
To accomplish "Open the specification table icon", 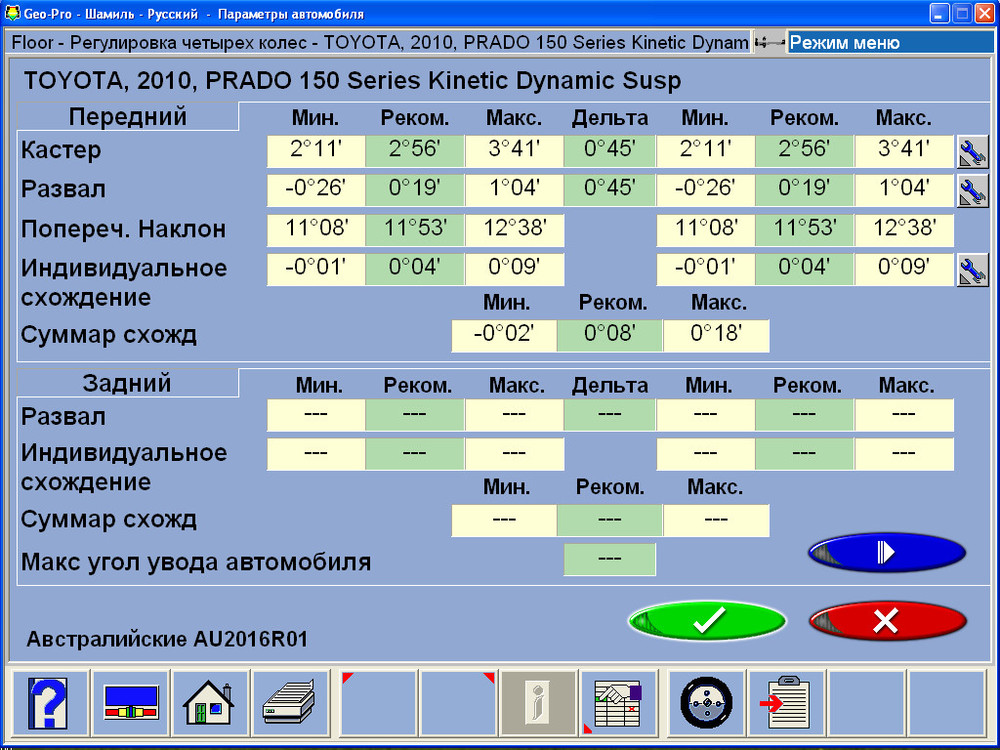I will (617, 703).
